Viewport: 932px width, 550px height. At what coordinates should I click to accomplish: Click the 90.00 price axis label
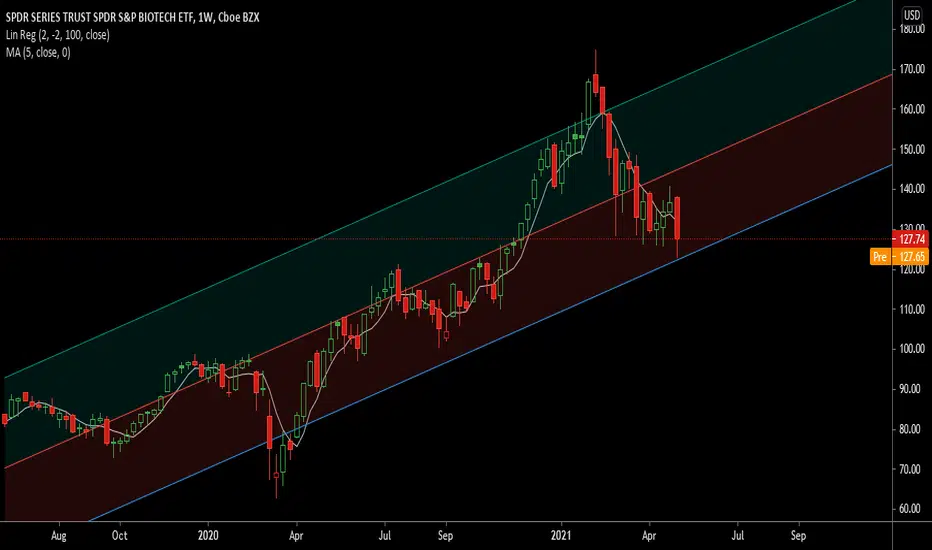point(912,389)
